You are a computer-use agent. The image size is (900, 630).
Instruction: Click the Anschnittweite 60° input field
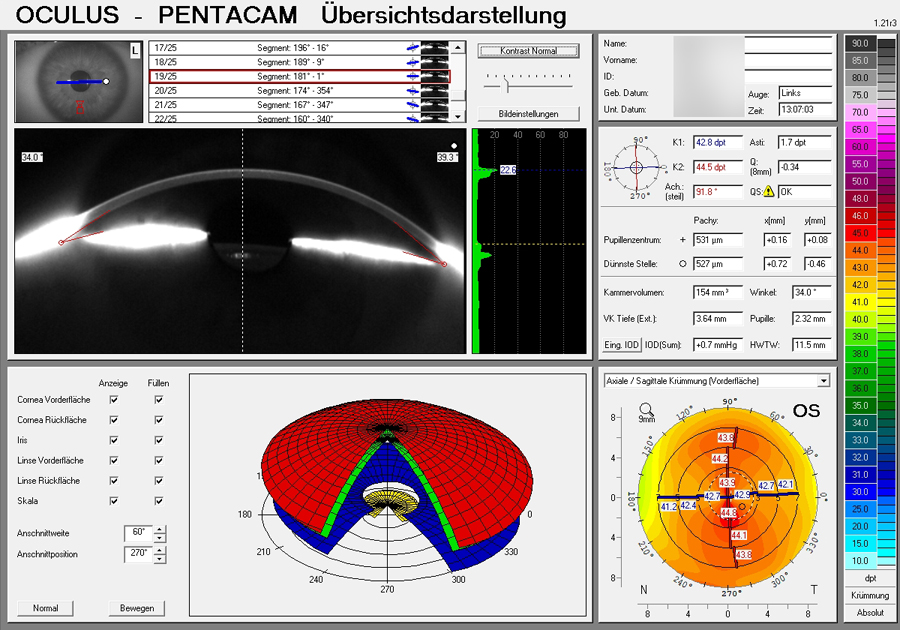[139, 533]
